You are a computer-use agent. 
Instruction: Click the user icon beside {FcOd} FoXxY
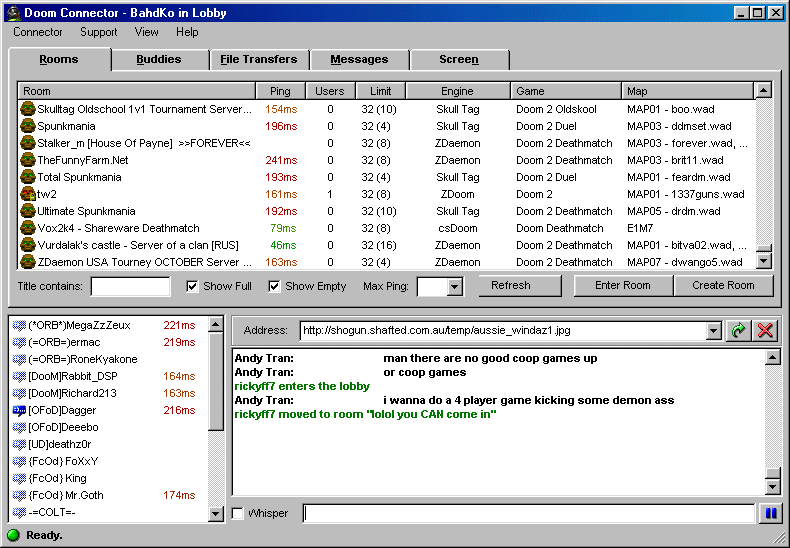[19, 461]
